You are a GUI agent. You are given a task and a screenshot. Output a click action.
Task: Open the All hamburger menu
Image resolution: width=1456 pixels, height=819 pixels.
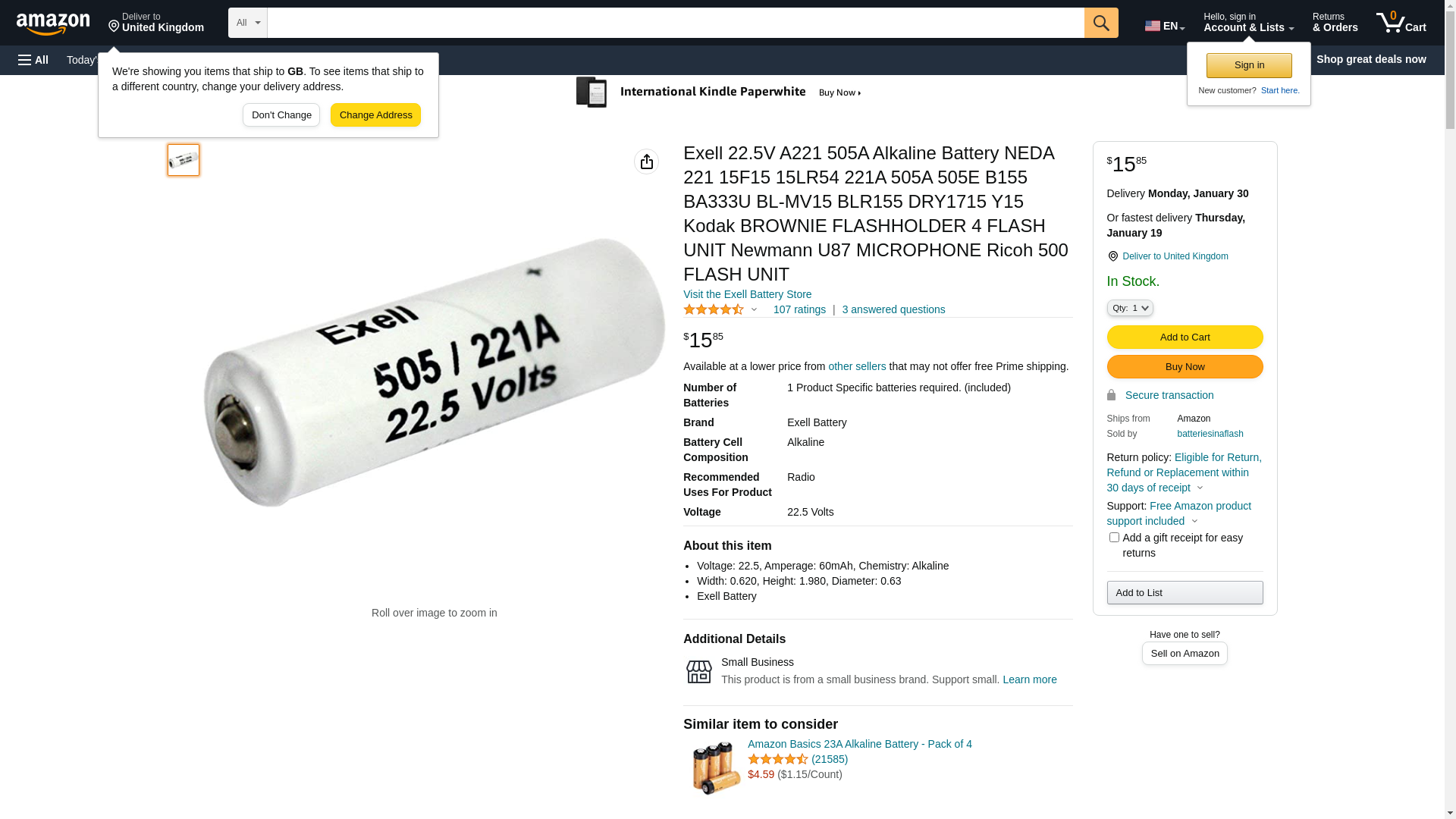[x=33, y=60]
